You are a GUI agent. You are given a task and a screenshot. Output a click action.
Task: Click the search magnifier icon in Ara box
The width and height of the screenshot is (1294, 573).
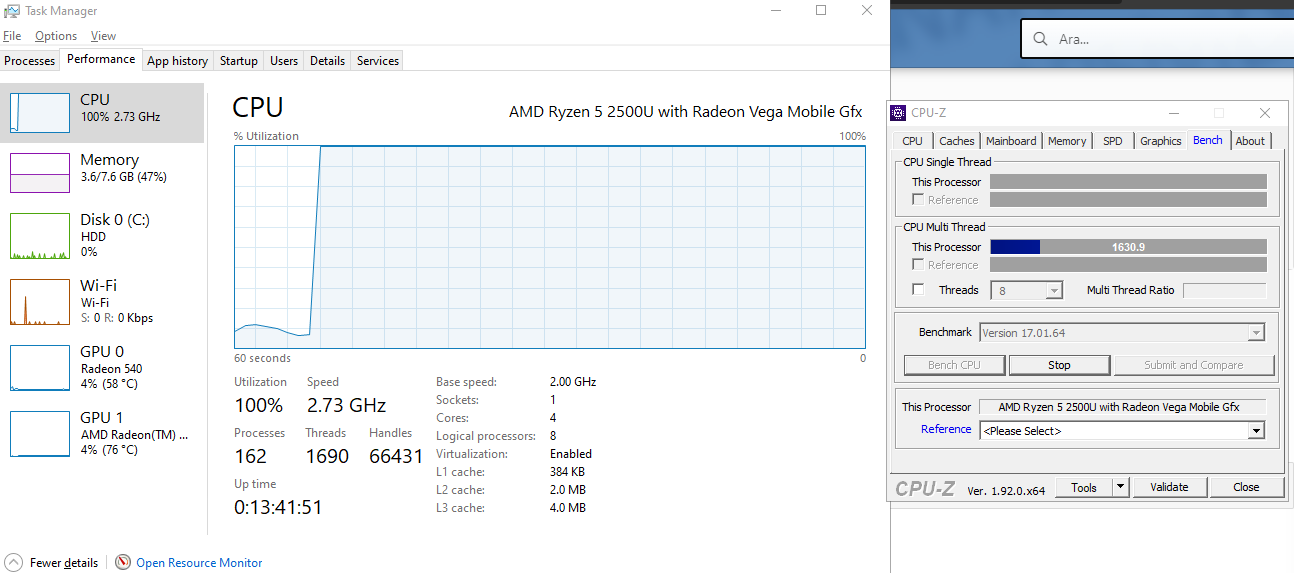point(1040,39)
